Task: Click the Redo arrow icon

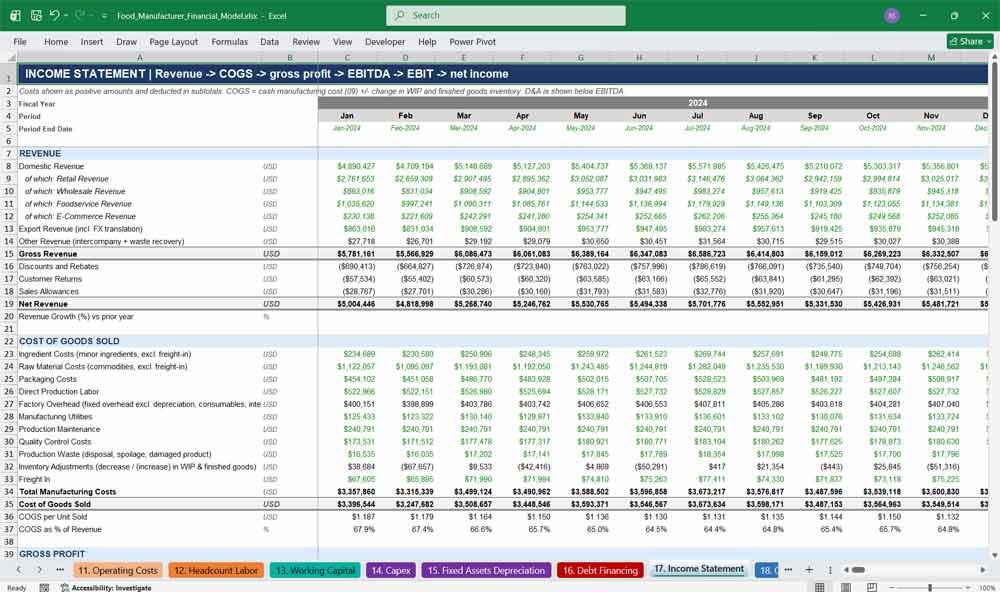Action: [79, 15]
